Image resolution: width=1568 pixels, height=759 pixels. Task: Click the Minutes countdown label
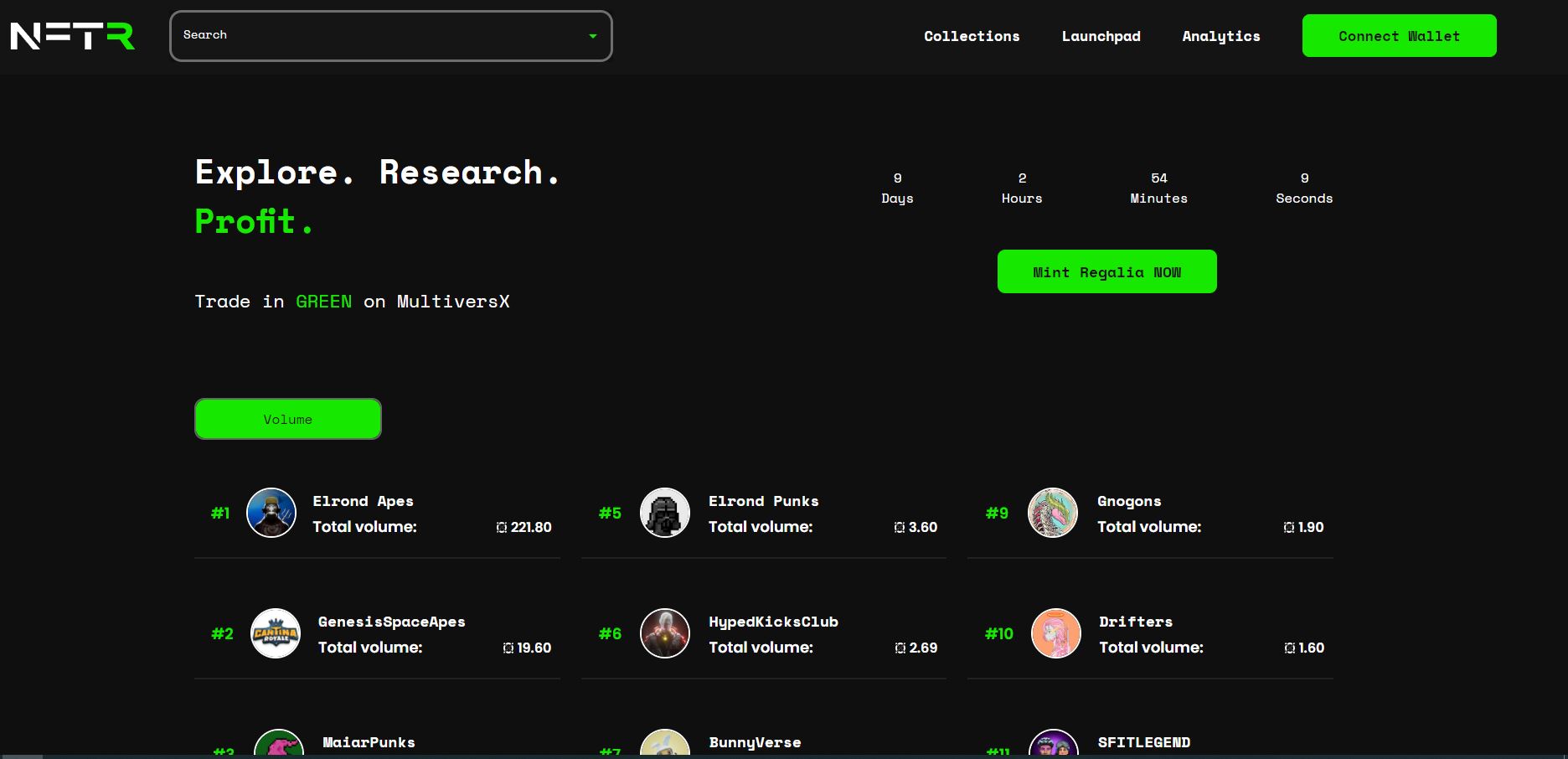tap(1159, 199)
